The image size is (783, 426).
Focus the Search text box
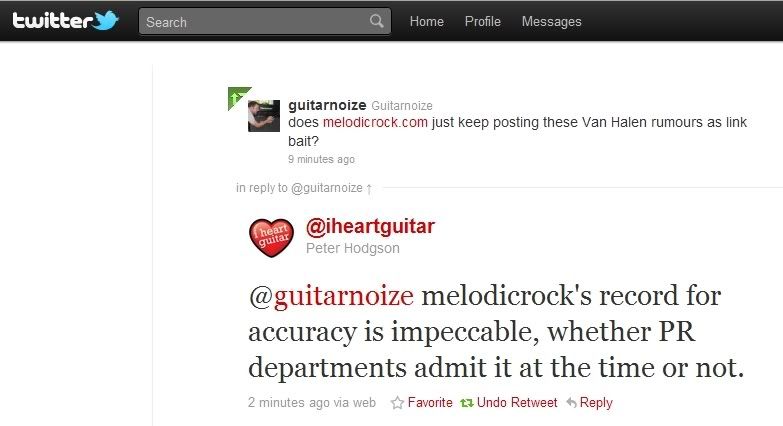(265, 21)
